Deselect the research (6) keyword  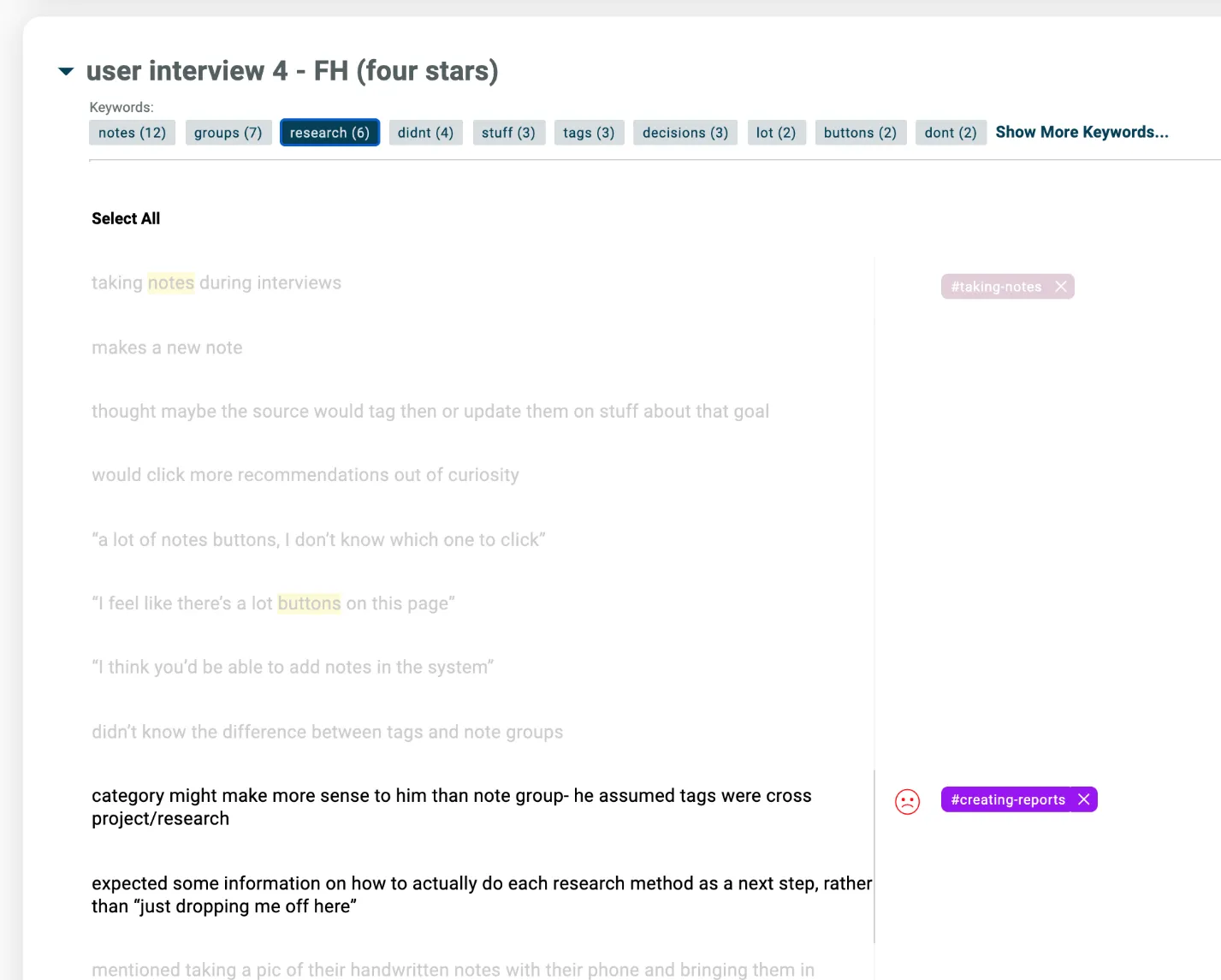[329, 133]
